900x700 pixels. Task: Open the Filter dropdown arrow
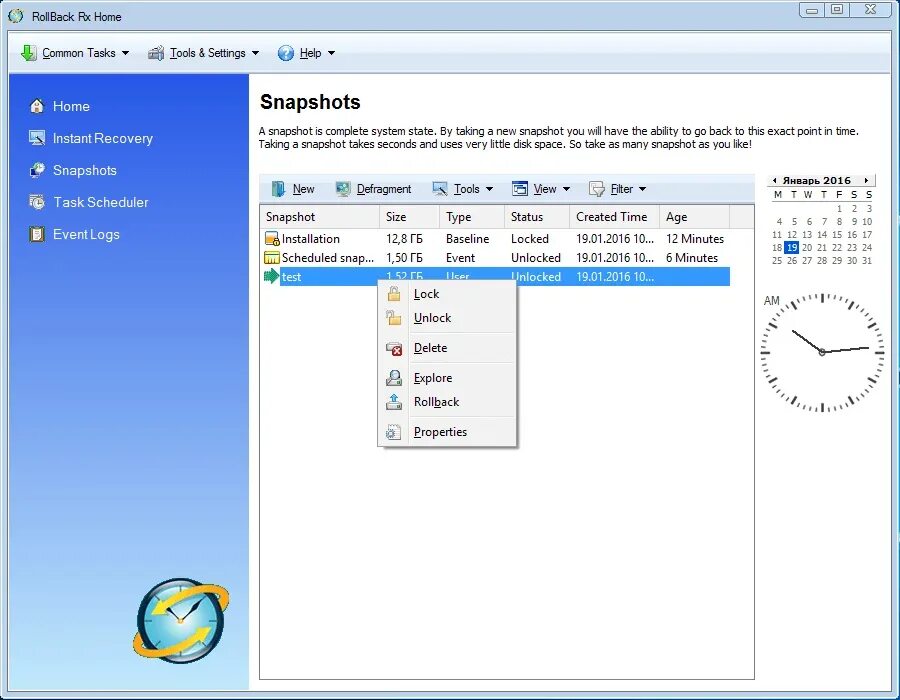coord(642,189)
